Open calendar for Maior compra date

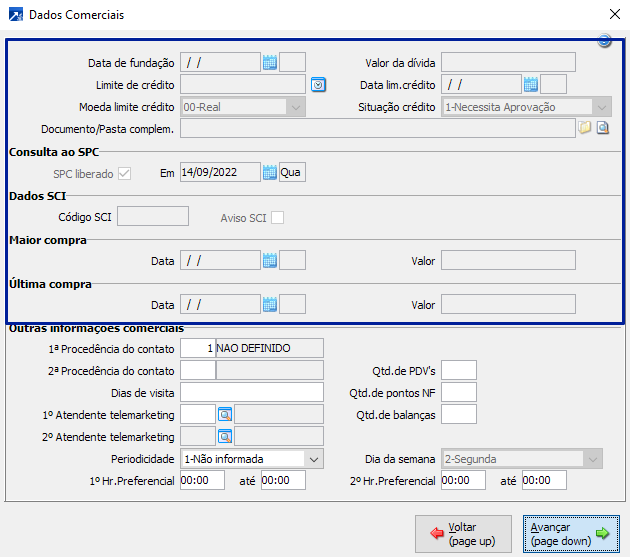[x=269, y=260]
